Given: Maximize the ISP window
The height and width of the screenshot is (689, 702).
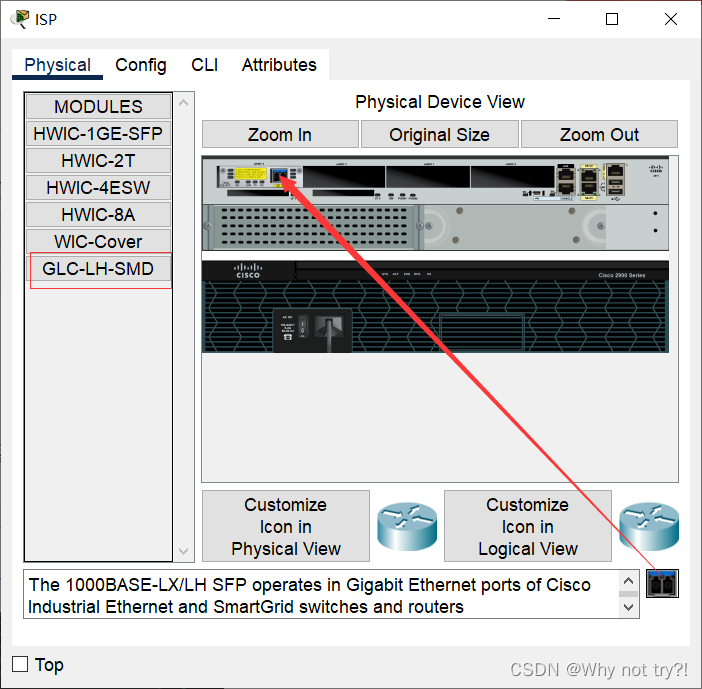Looking at the screenshot, I should [612, 19].
